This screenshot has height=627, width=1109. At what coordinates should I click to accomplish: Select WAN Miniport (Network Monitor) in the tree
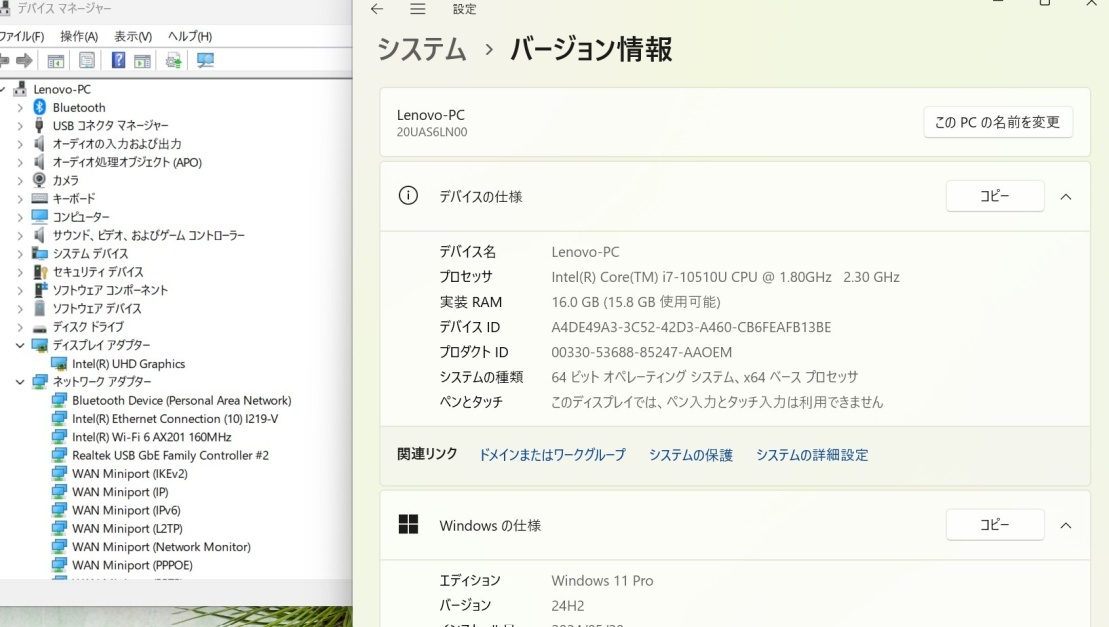(x=161, y=547)
